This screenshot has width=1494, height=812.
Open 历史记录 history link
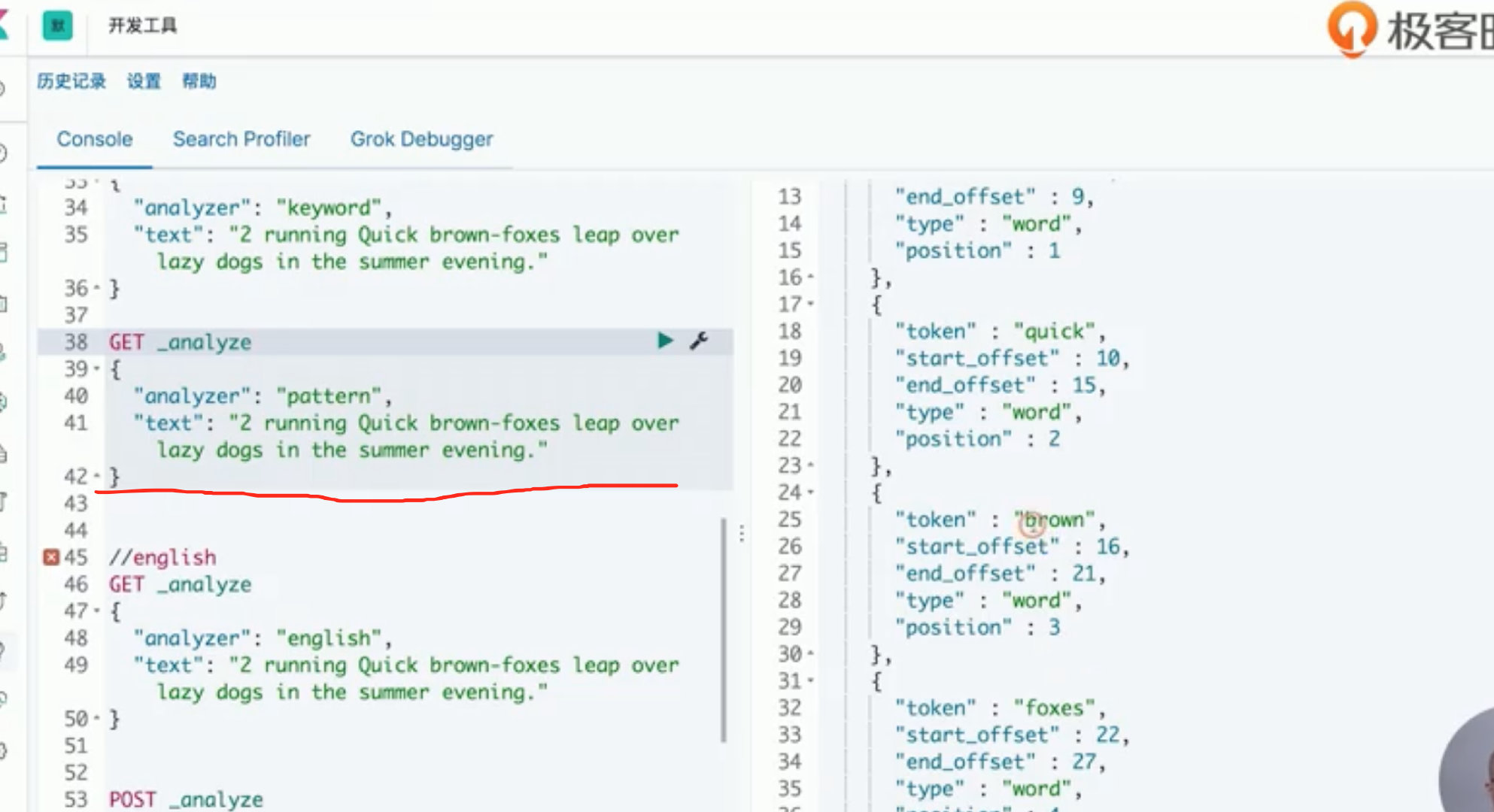click(71, 81)
